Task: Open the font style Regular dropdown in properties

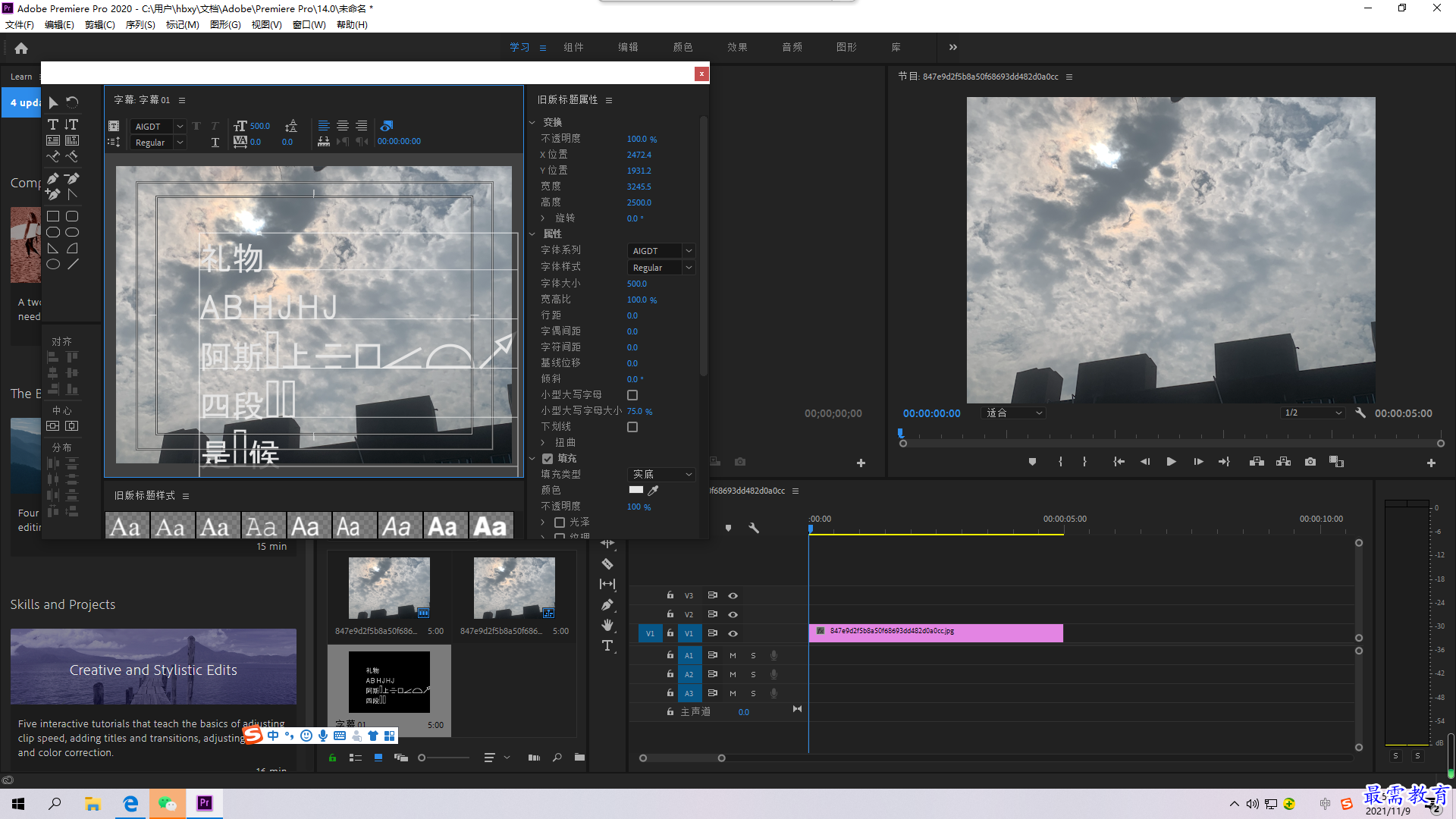Action: coord(661,268)
